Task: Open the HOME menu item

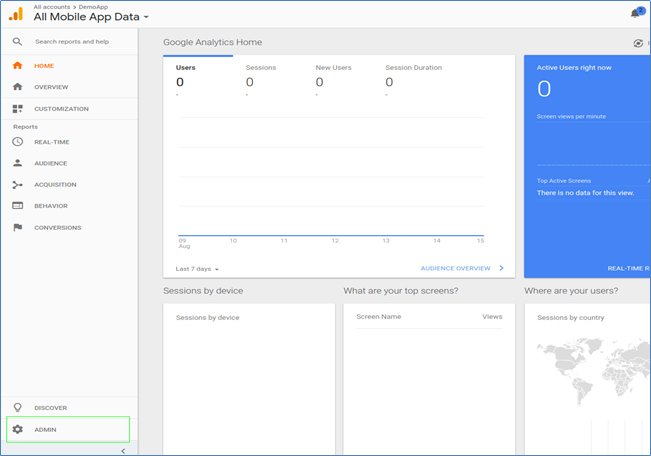Action: coord(69,66)
